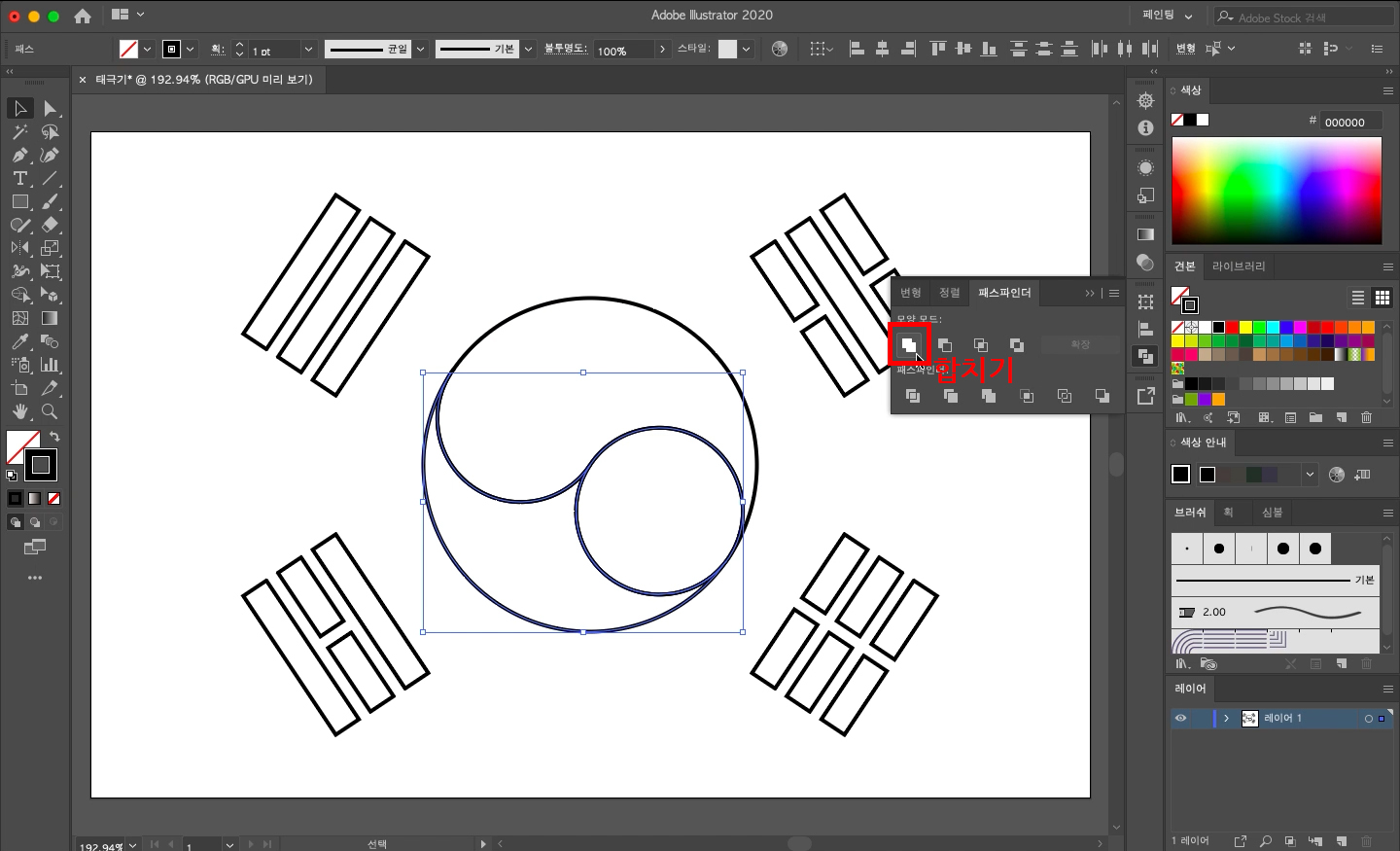The height and width of the screenshot is (851, 1400).
Task: Click the hex color field 000000
Action: click(x=1350, y=122)
